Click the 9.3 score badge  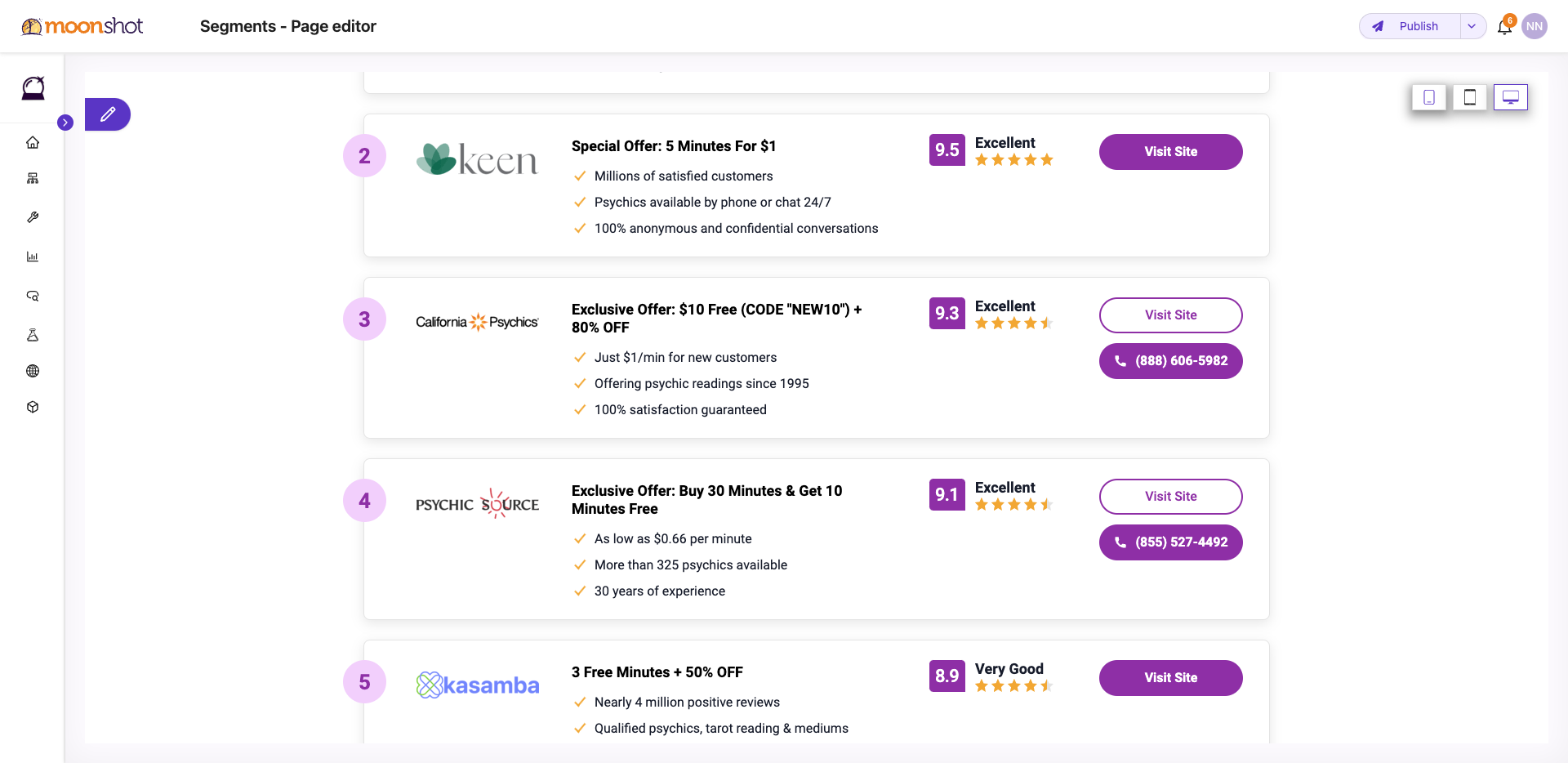tap(947, 314)
